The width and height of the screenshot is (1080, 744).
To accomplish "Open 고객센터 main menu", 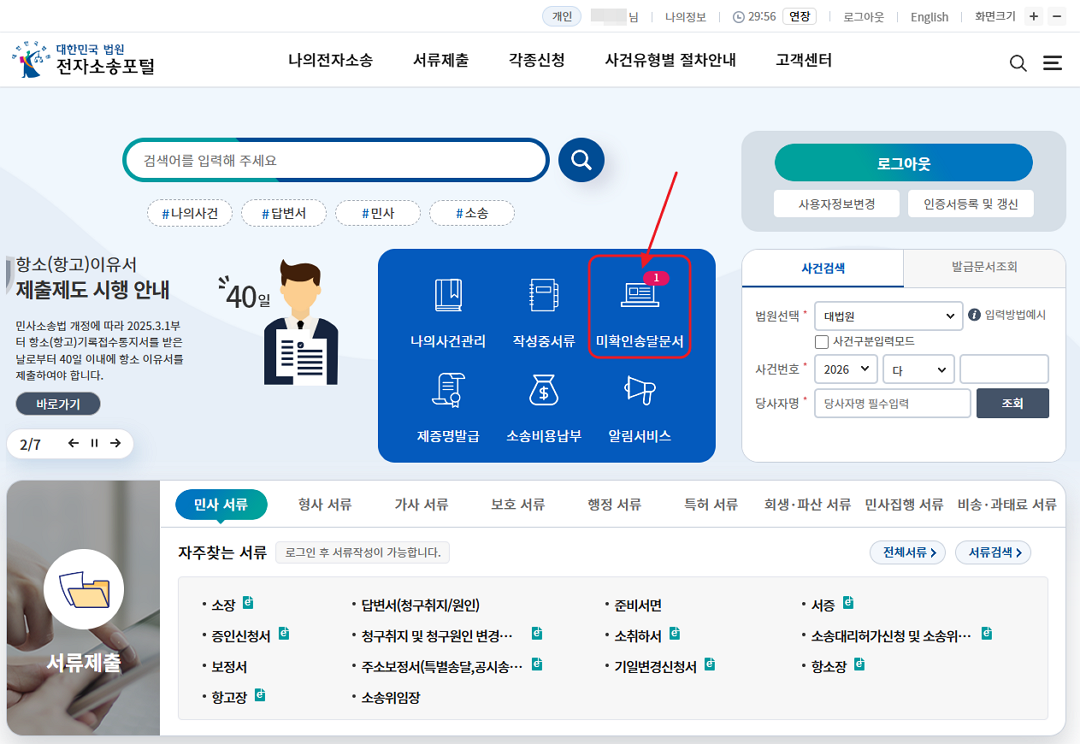I will tap(804, 61).
